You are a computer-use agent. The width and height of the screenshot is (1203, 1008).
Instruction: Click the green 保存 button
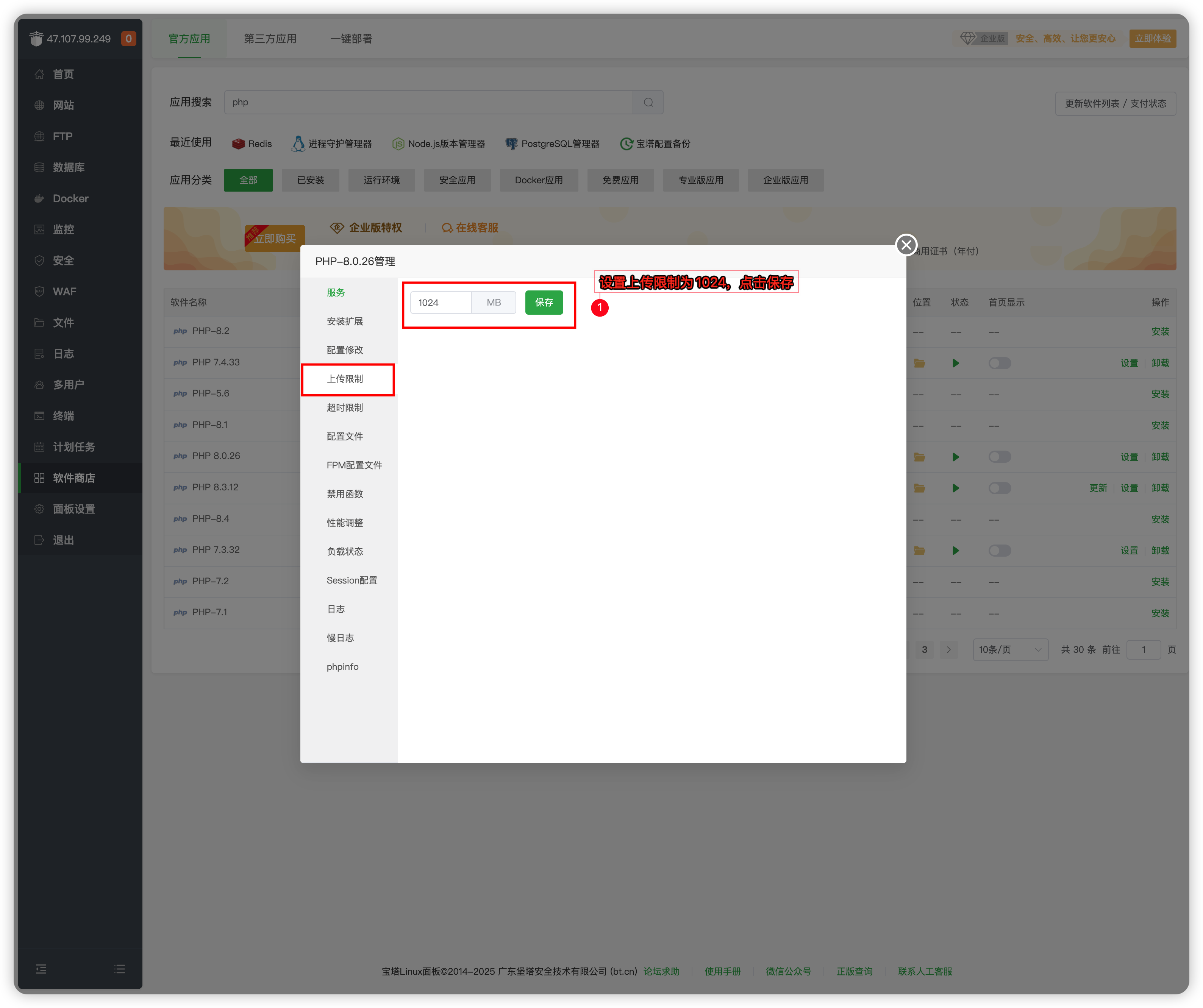544,303
